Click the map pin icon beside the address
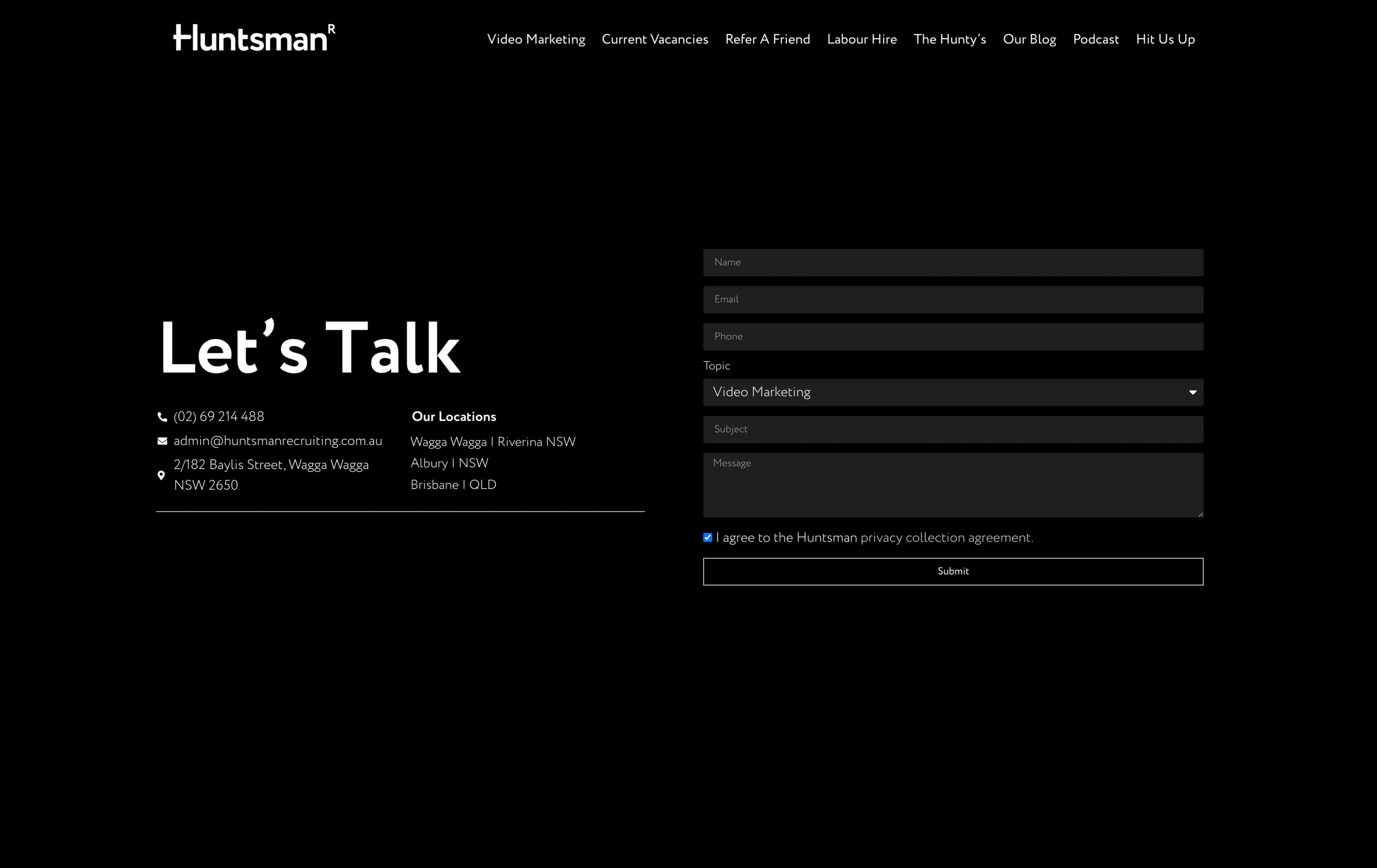The height and width of the screenshot is (868, 1377). [161, 475]
